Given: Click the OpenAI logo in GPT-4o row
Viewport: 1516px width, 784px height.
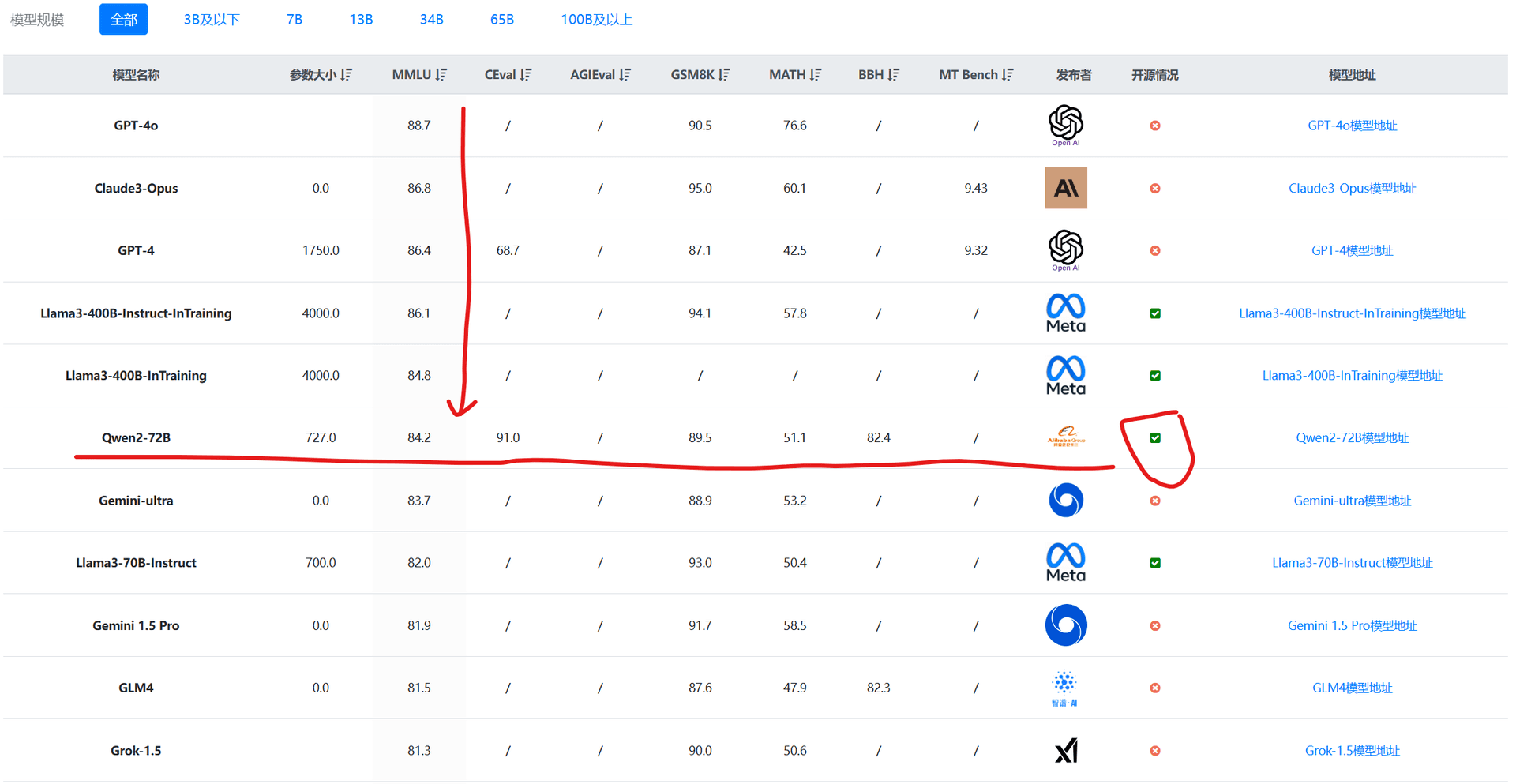Looking at the screenshot, I should pyautogui.click(x=1065, y=124).
